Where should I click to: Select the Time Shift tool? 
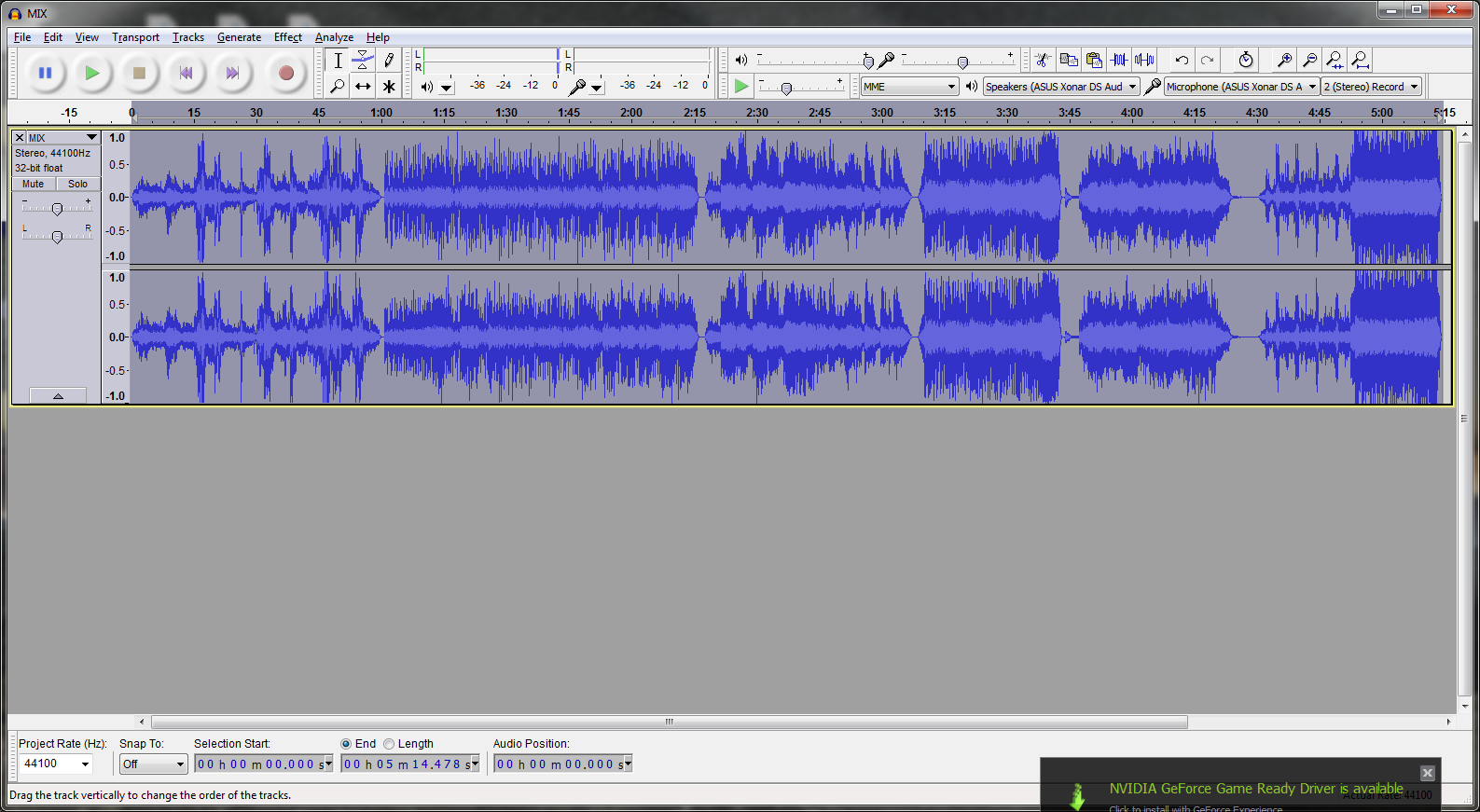tap(363, 86)
